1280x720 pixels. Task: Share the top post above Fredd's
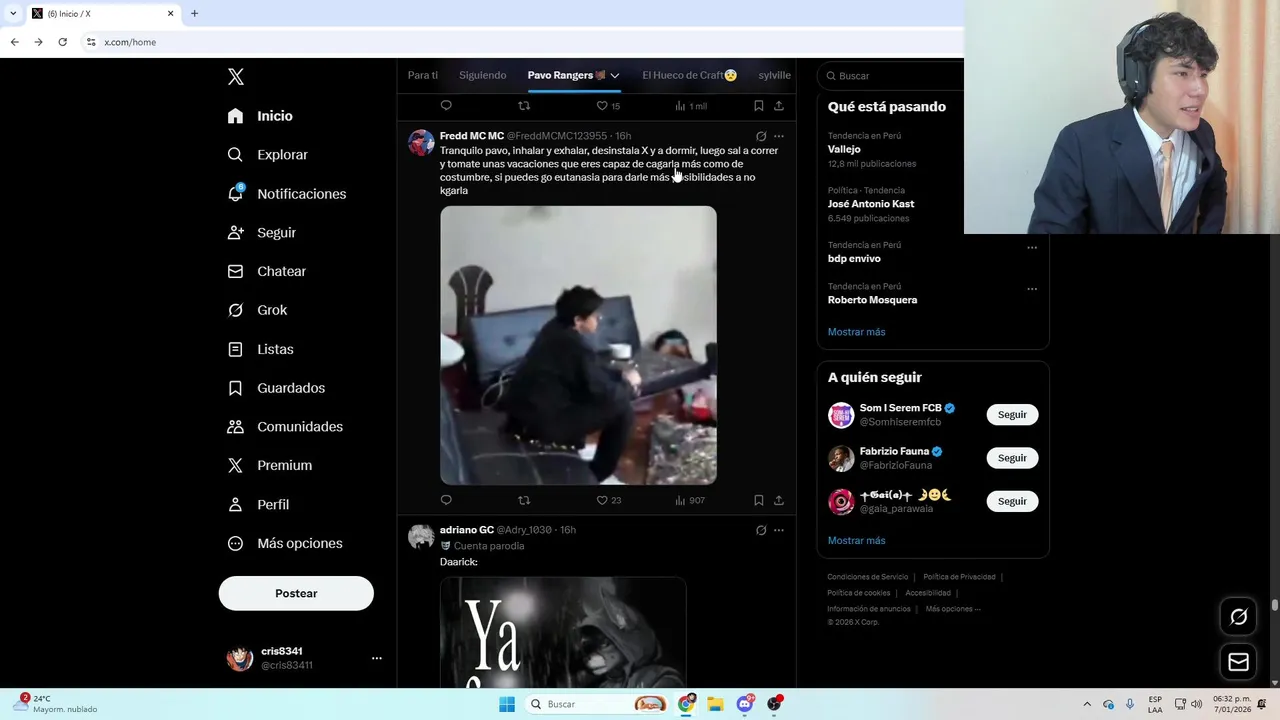coord(779,106)
